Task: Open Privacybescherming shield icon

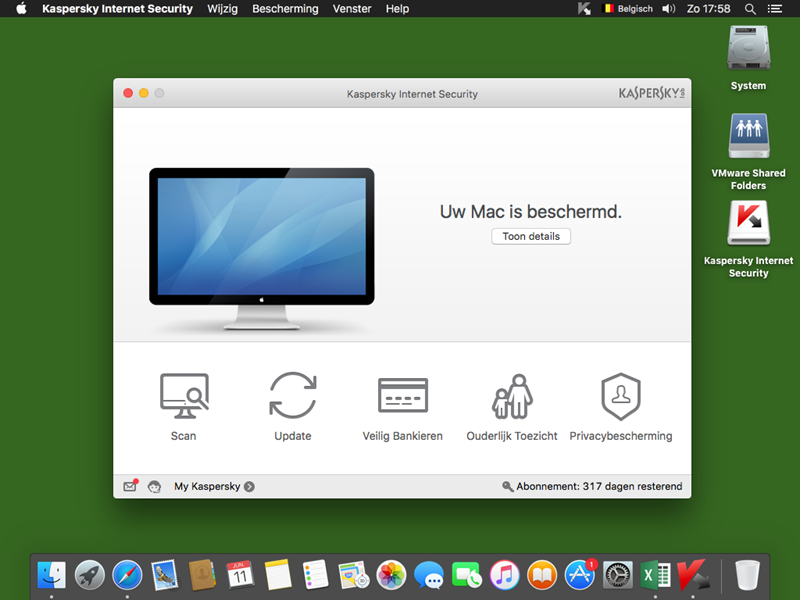Action: point(620,396)
